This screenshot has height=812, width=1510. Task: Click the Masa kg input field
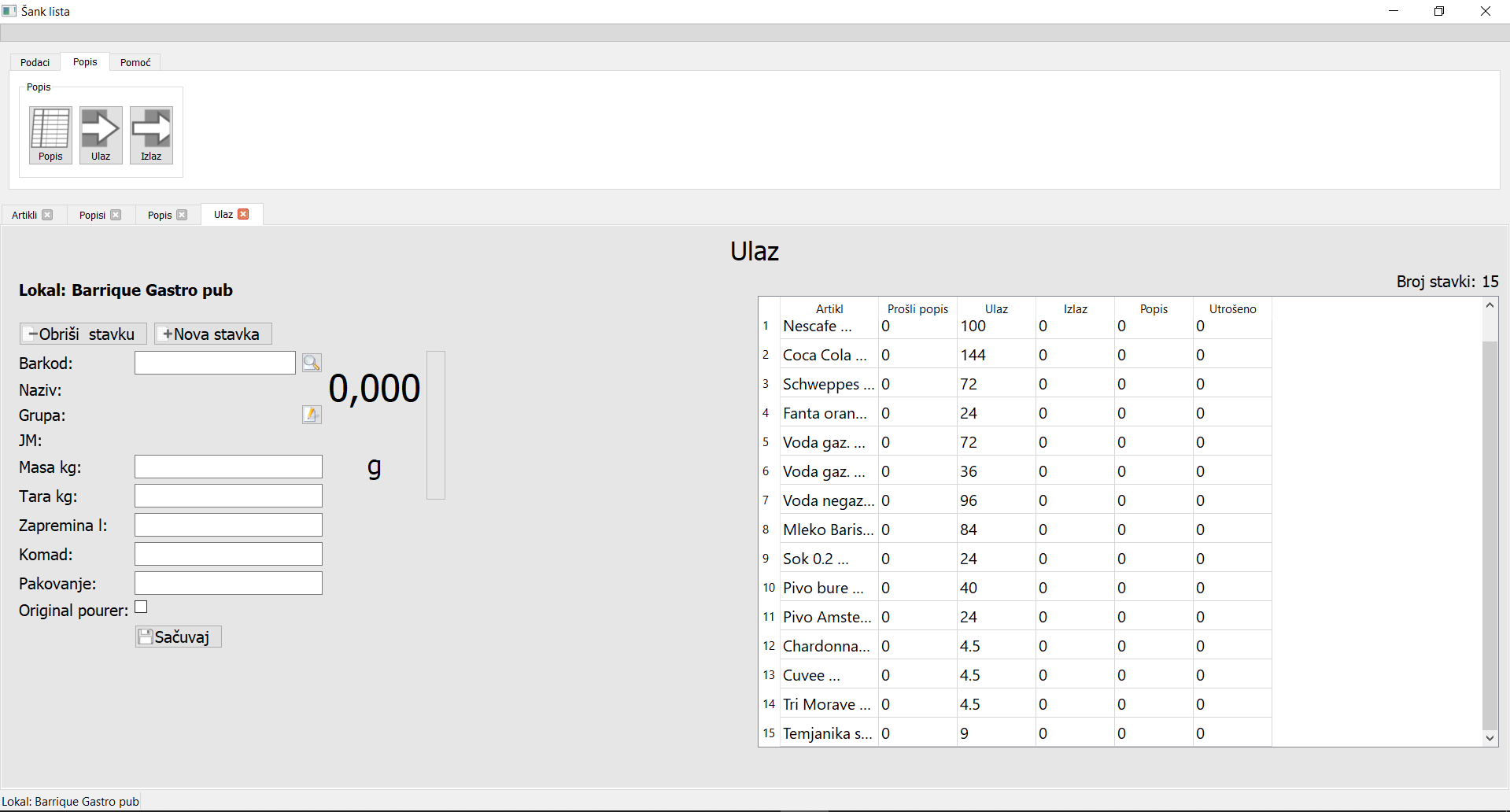pos(228,467)
